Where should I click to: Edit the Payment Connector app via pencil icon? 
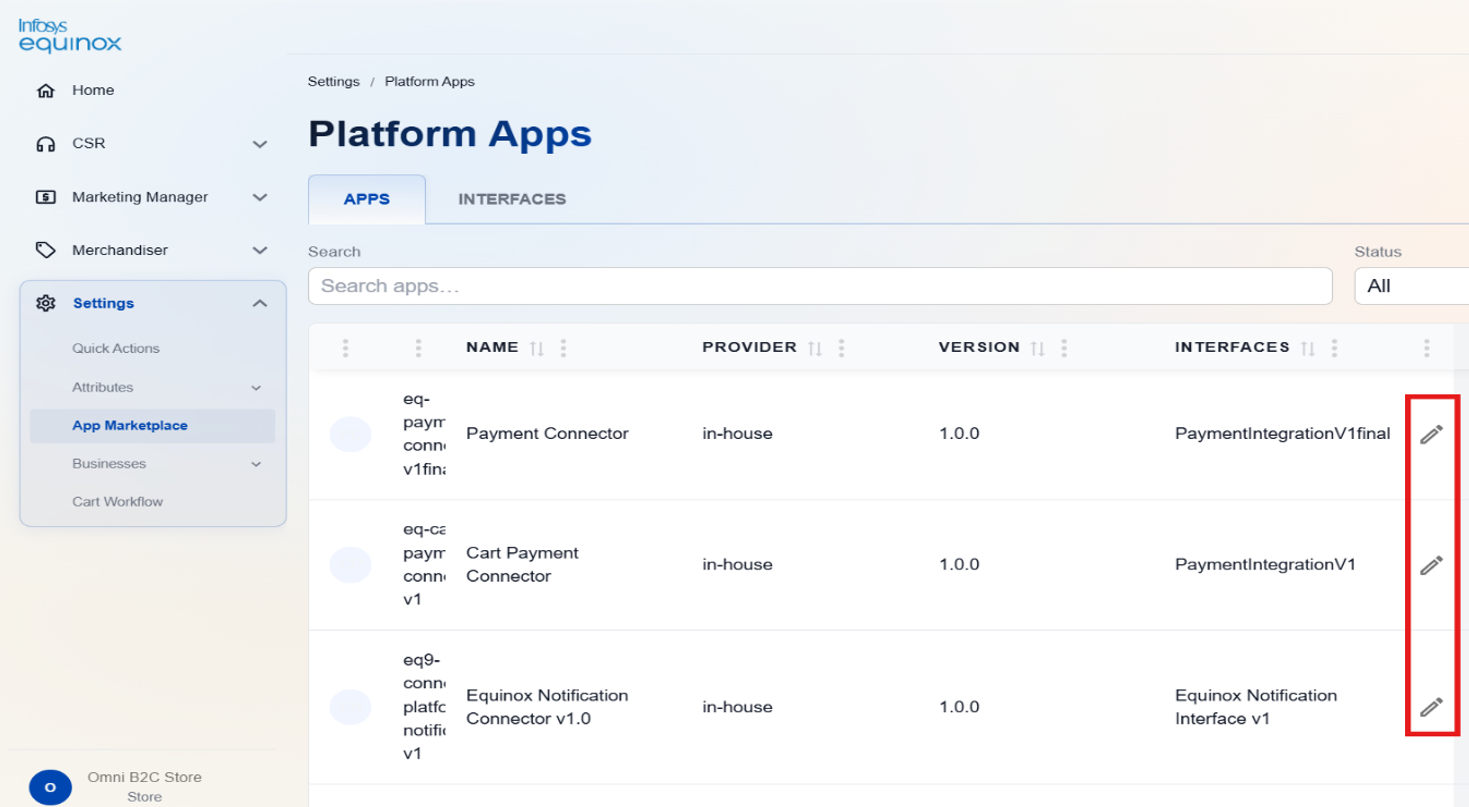pyautogui.click(x=1431, y=434)
